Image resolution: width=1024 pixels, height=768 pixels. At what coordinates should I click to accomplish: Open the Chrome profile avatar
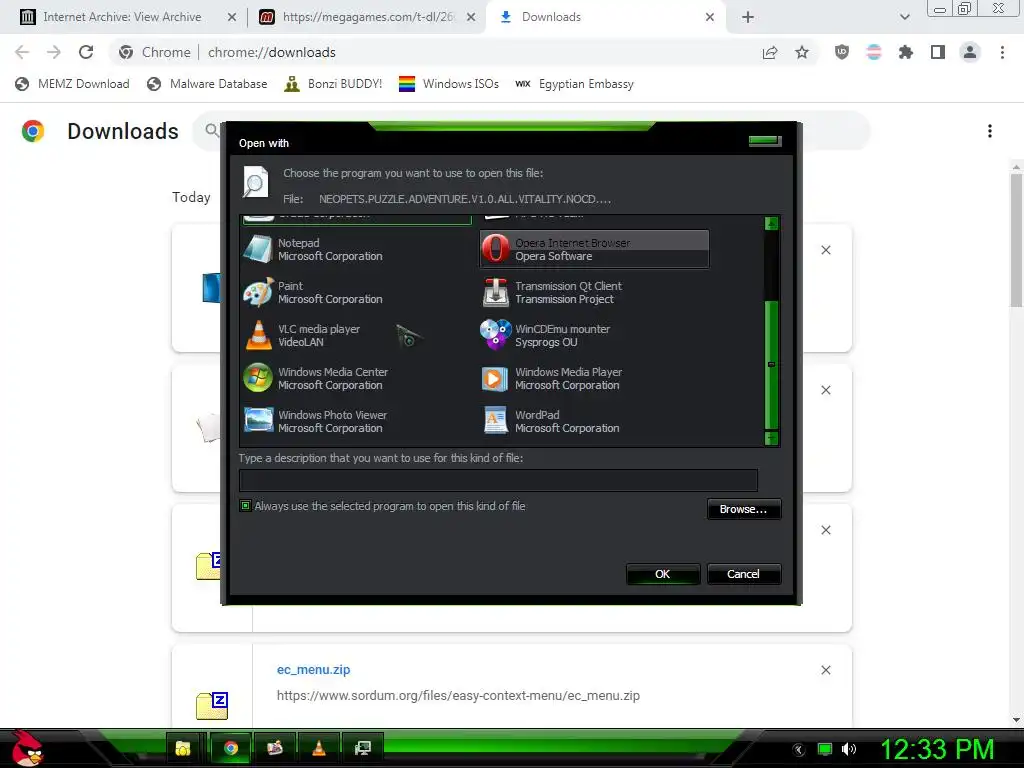tap(970, 52)
